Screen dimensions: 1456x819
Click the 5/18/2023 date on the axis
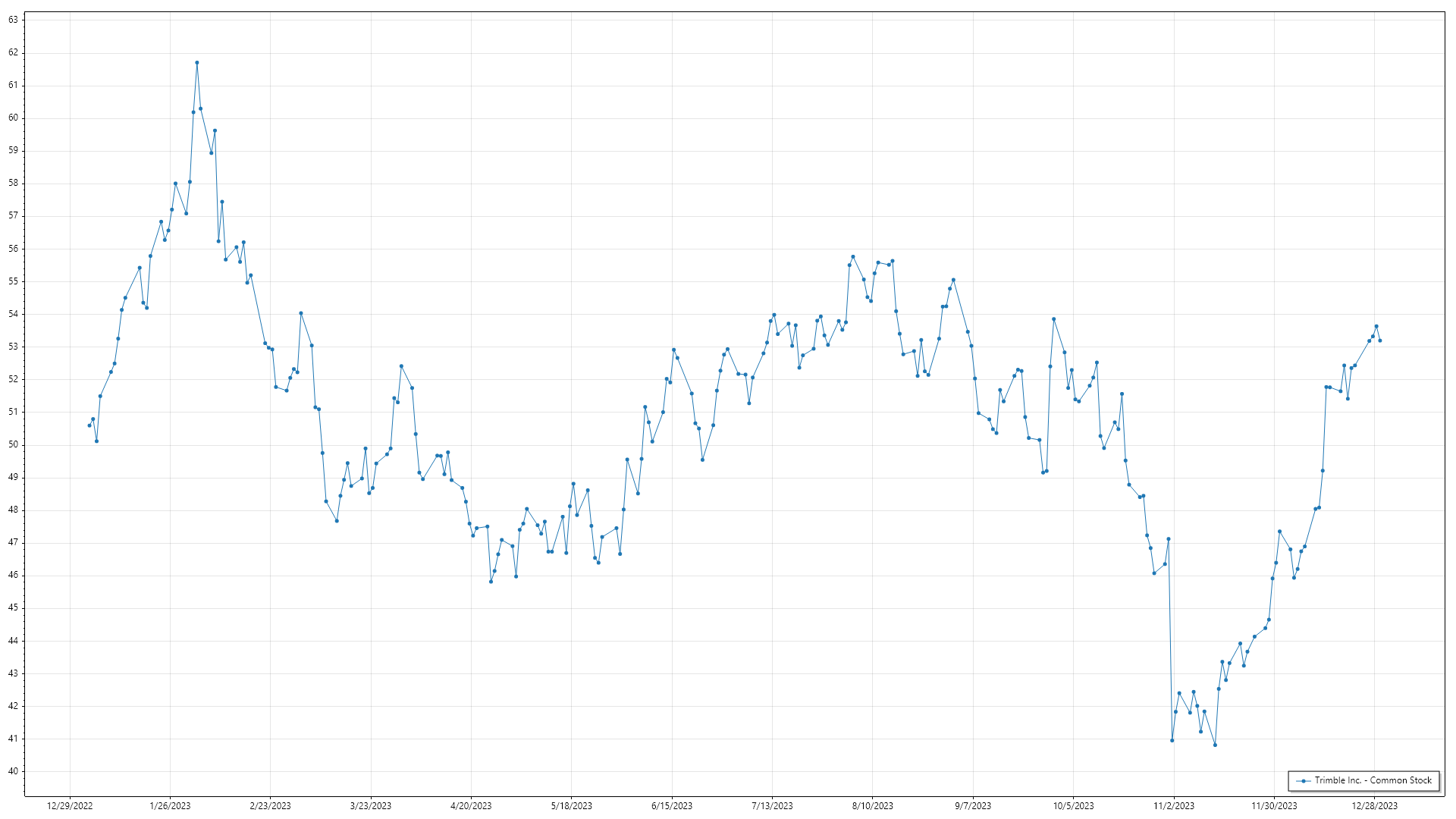pyautogui.click(x=571, y=805)
